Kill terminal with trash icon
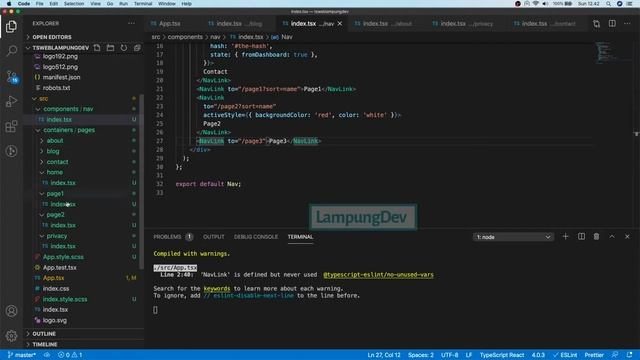640x360 pixels. click(x=596, y=236)
